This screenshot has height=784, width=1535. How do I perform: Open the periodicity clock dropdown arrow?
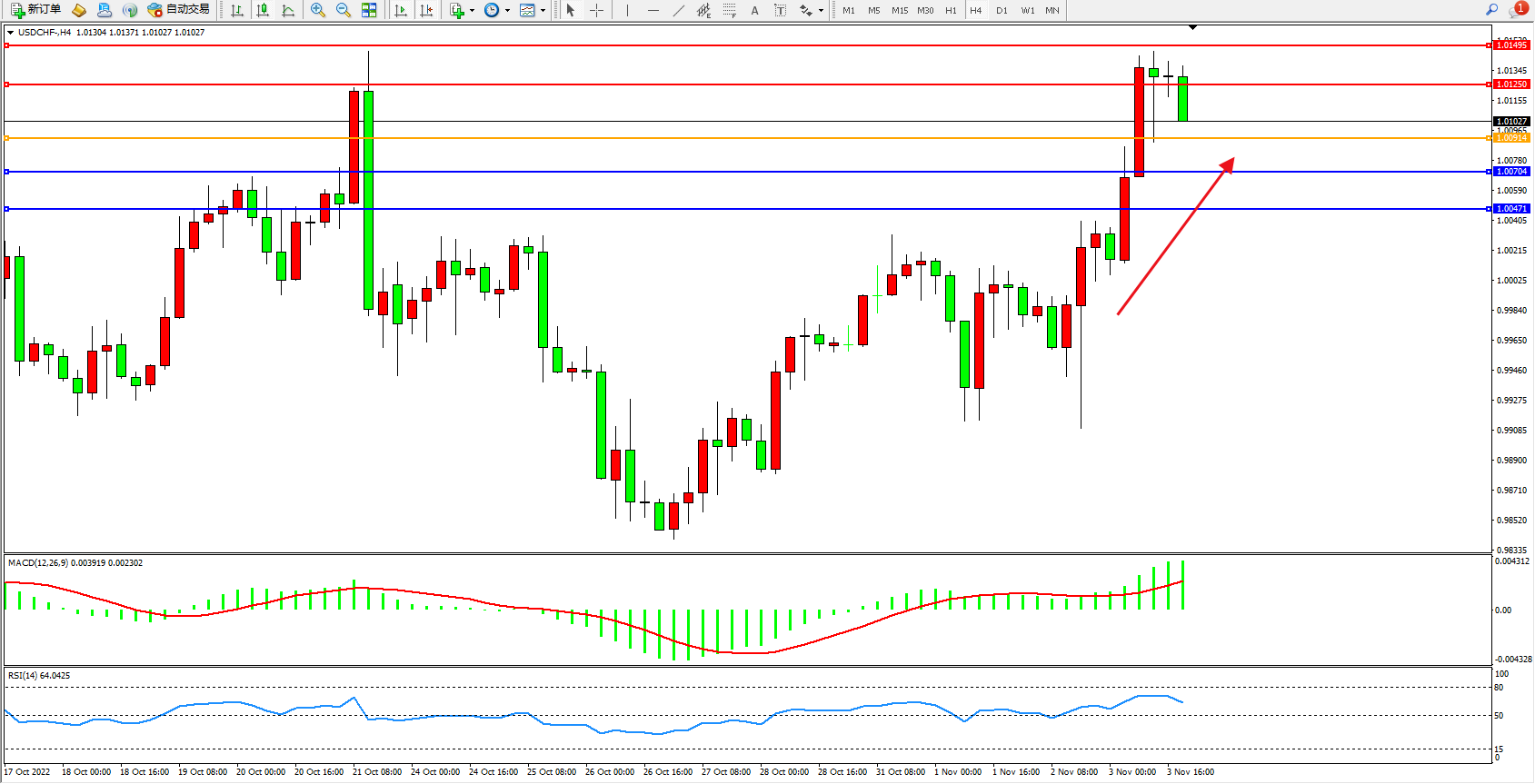coord(507,11)
